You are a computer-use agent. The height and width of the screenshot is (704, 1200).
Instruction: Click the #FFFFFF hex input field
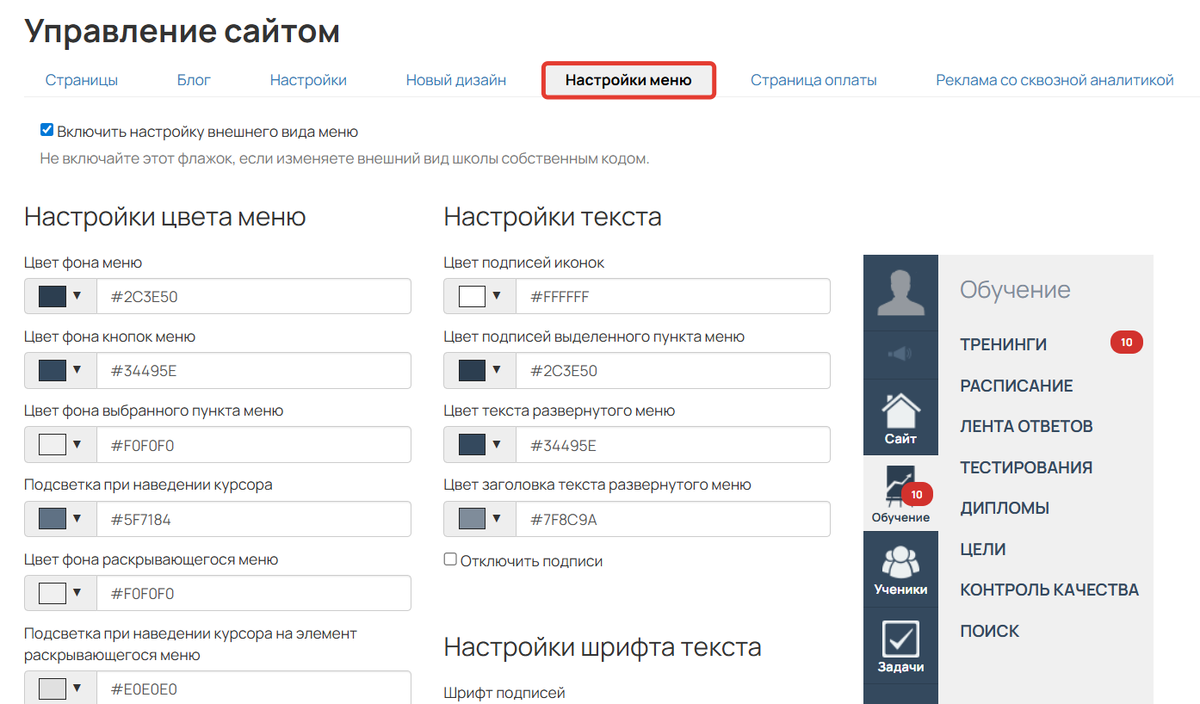[674, 296]
